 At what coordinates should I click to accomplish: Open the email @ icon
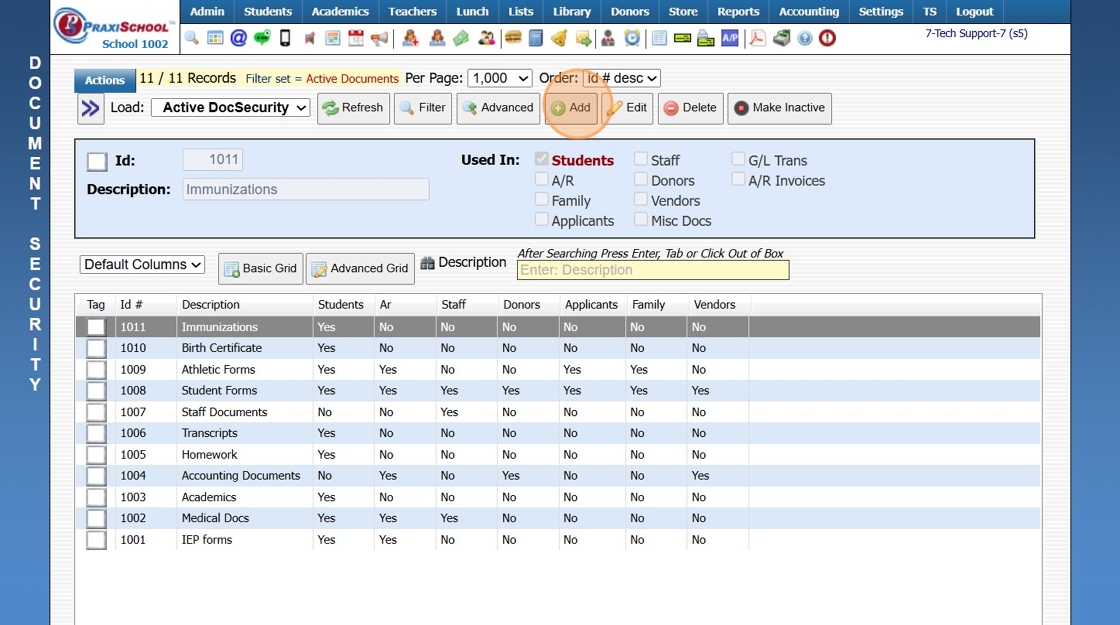[x=238, y=39]
